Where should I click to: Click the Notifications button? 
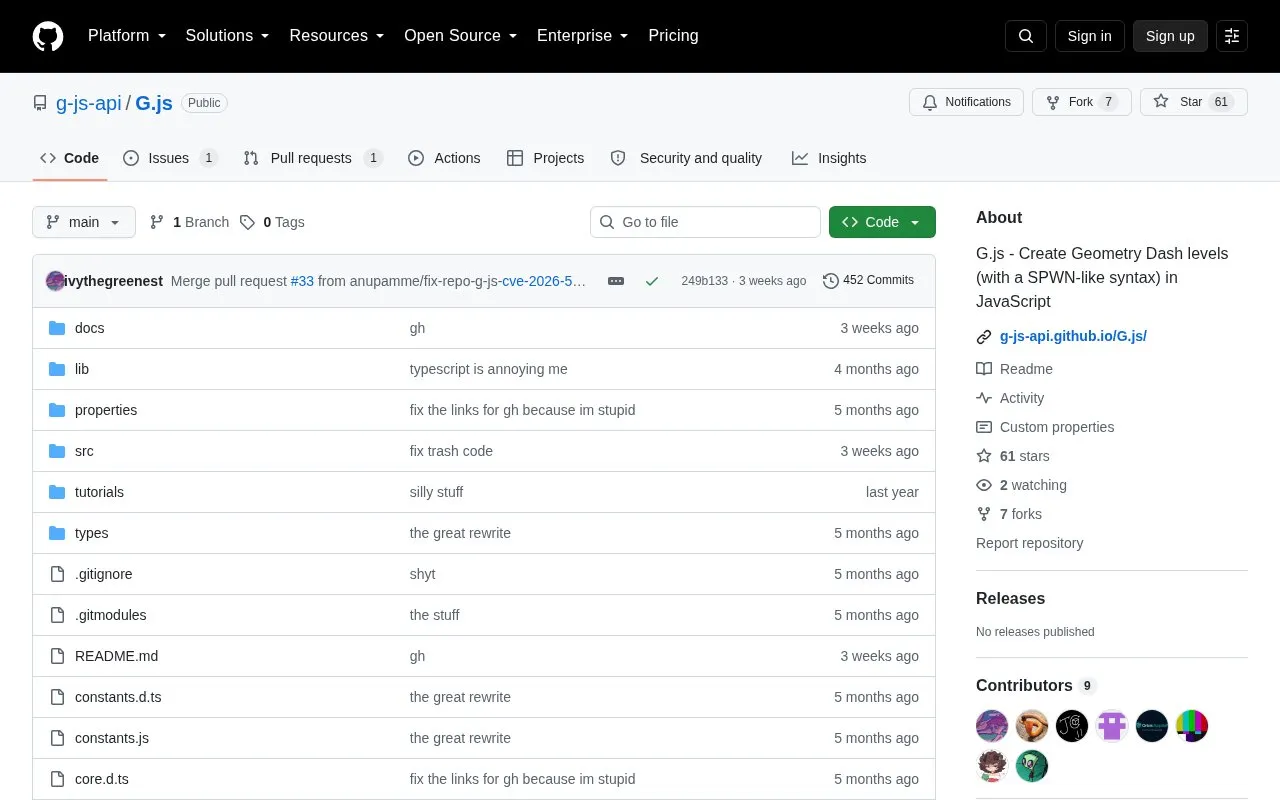966,102
